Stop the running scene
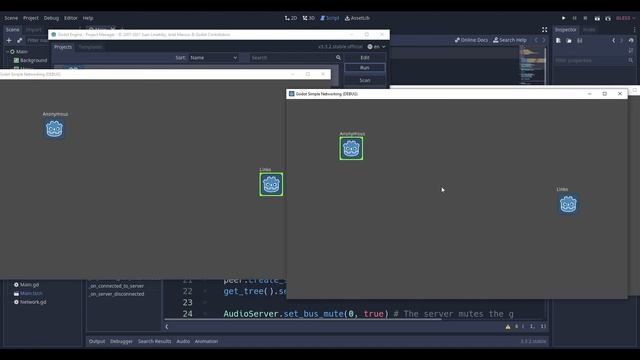This screenshot has height=360, width=640. [585, 18]
